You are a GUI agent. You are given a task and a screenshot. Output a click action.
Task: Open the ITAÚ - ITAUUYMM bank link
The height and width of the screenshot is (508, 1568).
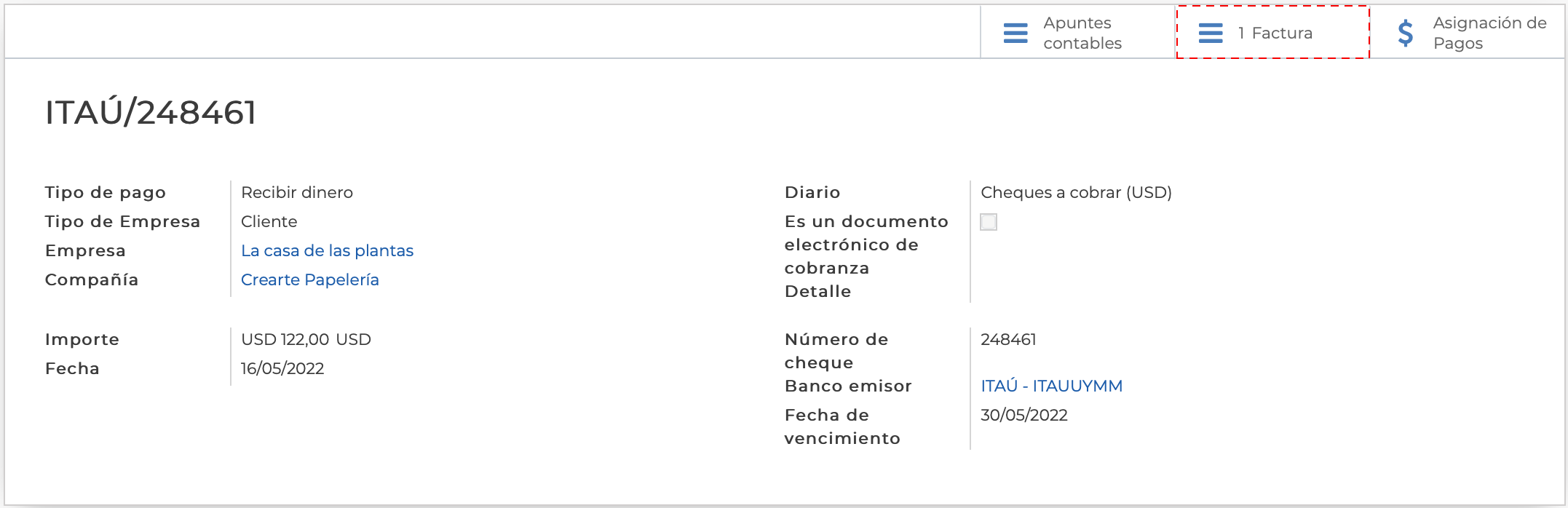[x=1051, y=386]
